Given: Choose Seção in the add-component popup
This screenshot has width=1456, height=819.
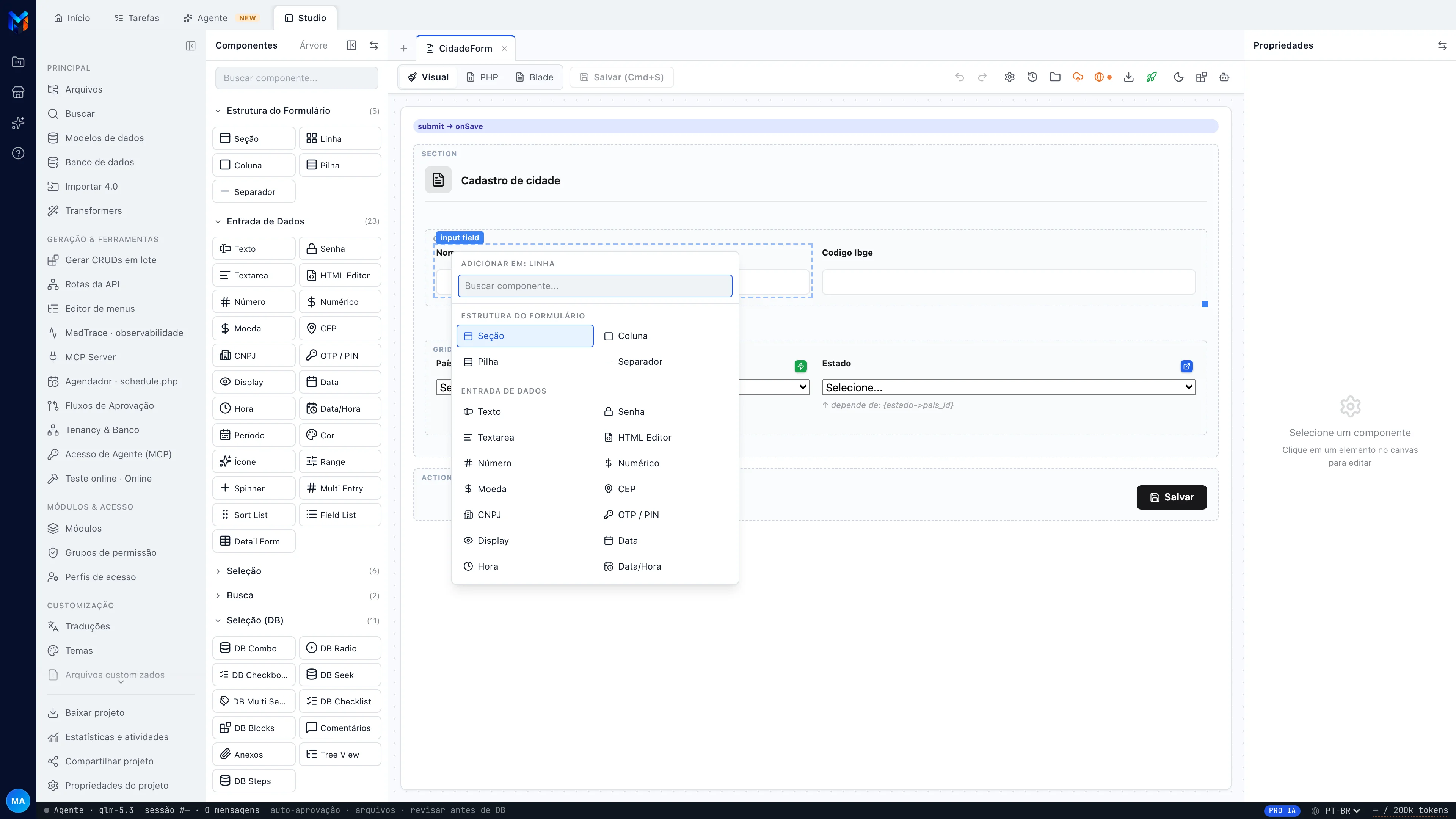Looking at the screenshot, I should [525, 336].
